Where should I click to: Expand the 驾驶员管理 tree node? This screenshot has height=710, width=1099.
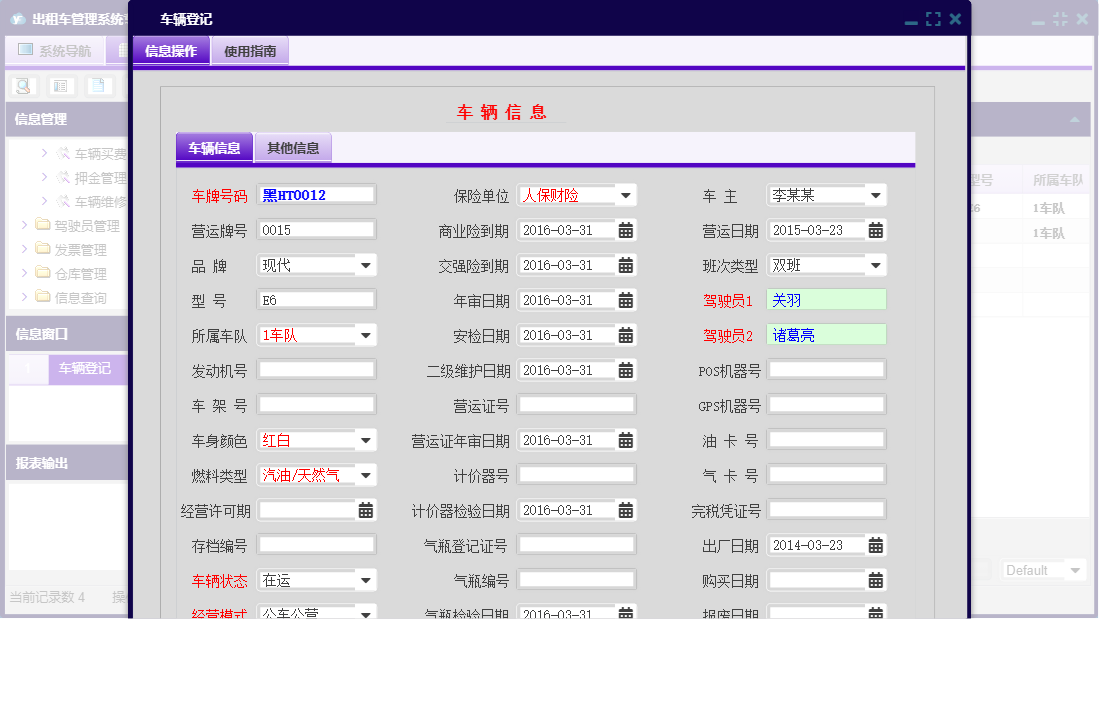point(24,224)
